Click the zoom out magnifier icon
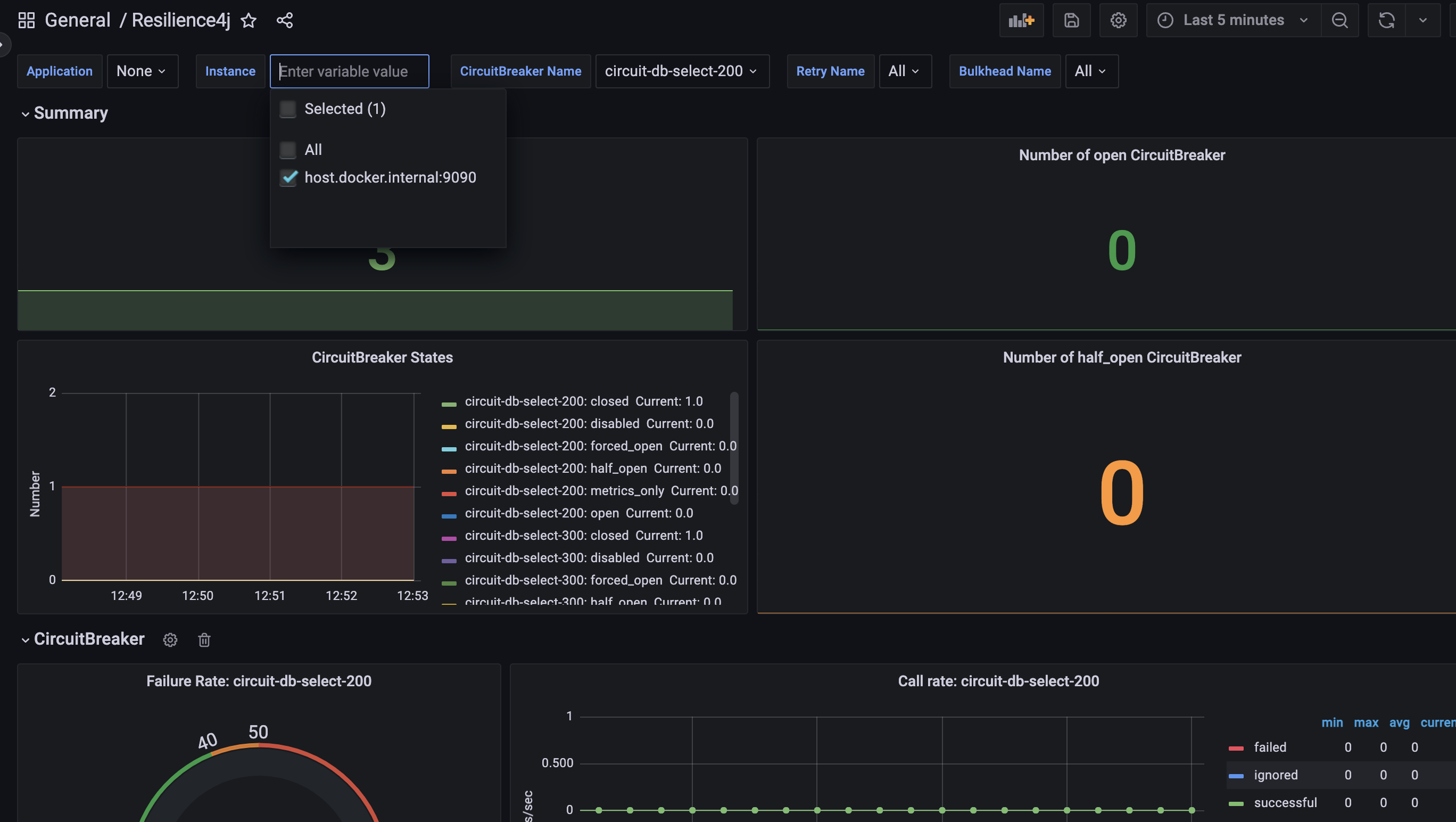The width and height of the screenshot is (1456, 822). pos(1340,20)
